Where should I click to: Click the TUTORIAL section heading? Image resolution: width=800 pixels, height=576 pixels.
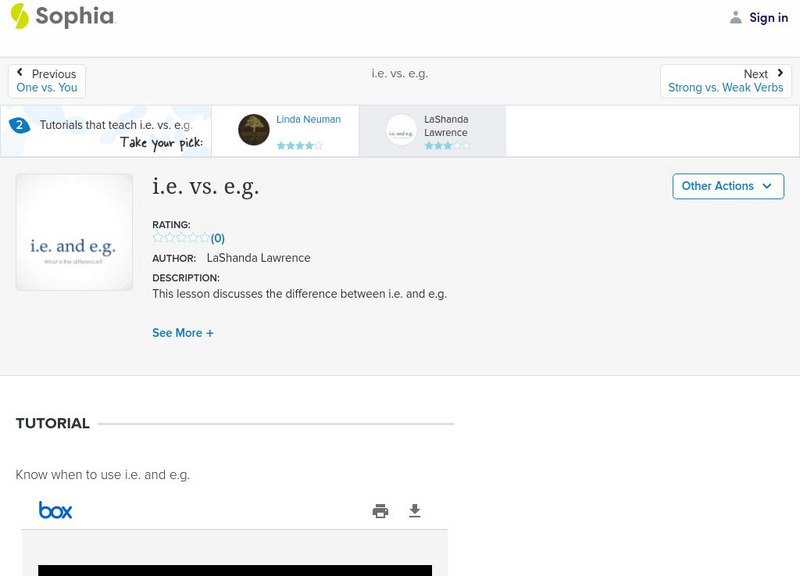pos(53,423)
